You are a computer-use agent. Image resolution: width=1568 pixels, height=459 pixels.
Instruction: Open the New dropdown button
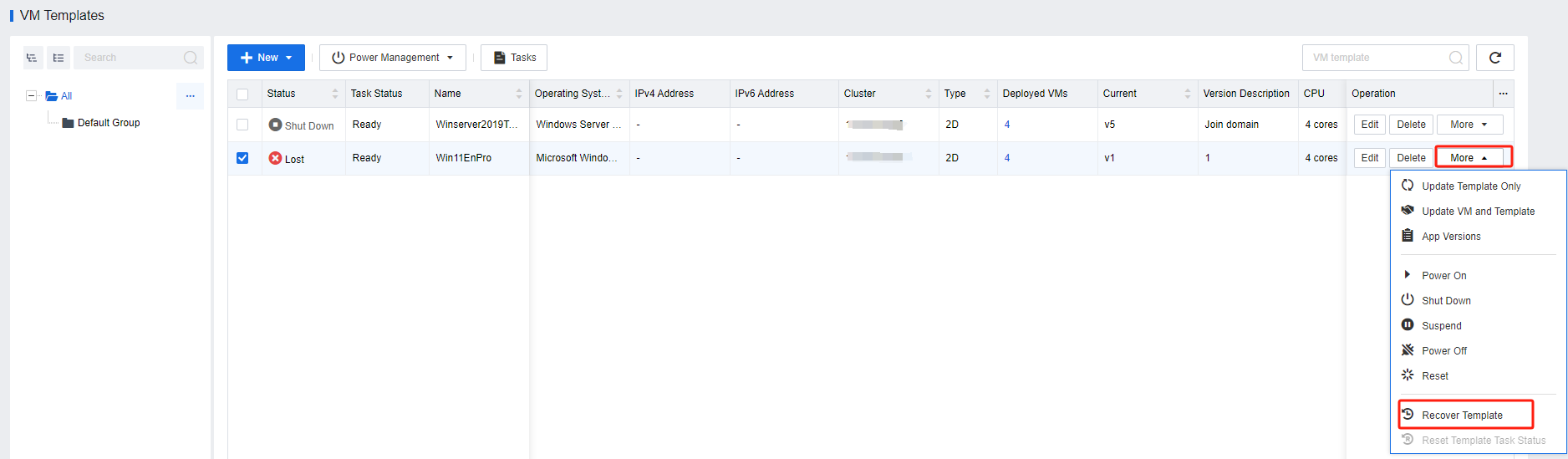266,58
